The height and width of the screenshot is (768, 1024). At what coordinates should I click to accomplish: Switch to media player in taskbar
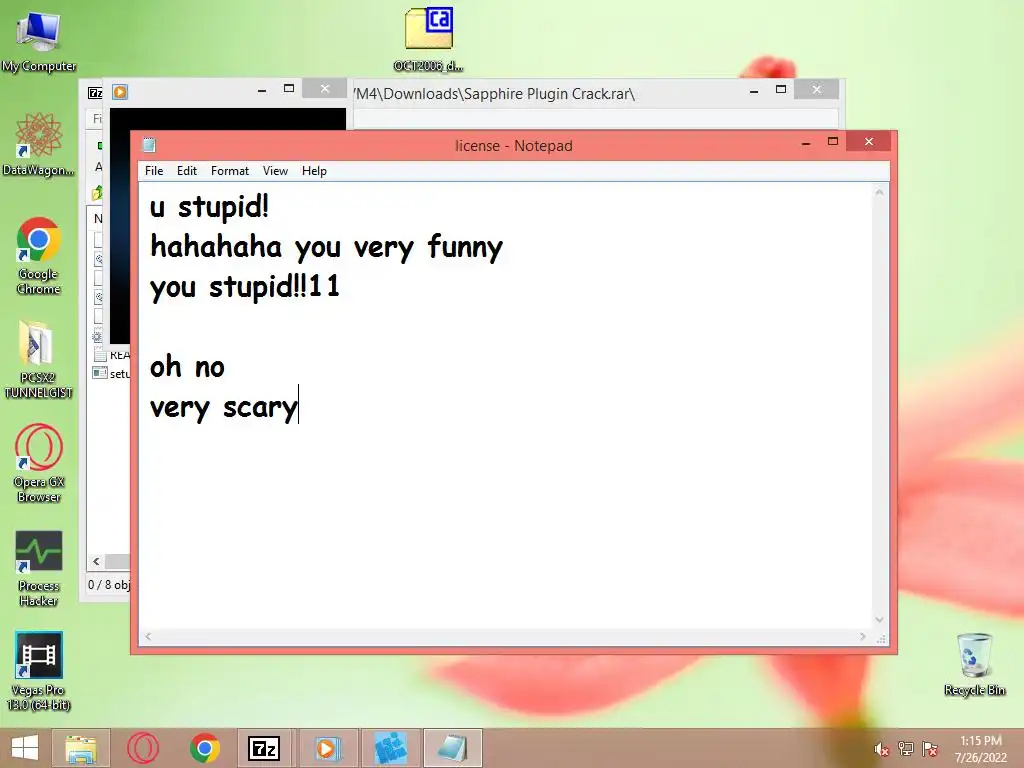click(x=327, y=748)
